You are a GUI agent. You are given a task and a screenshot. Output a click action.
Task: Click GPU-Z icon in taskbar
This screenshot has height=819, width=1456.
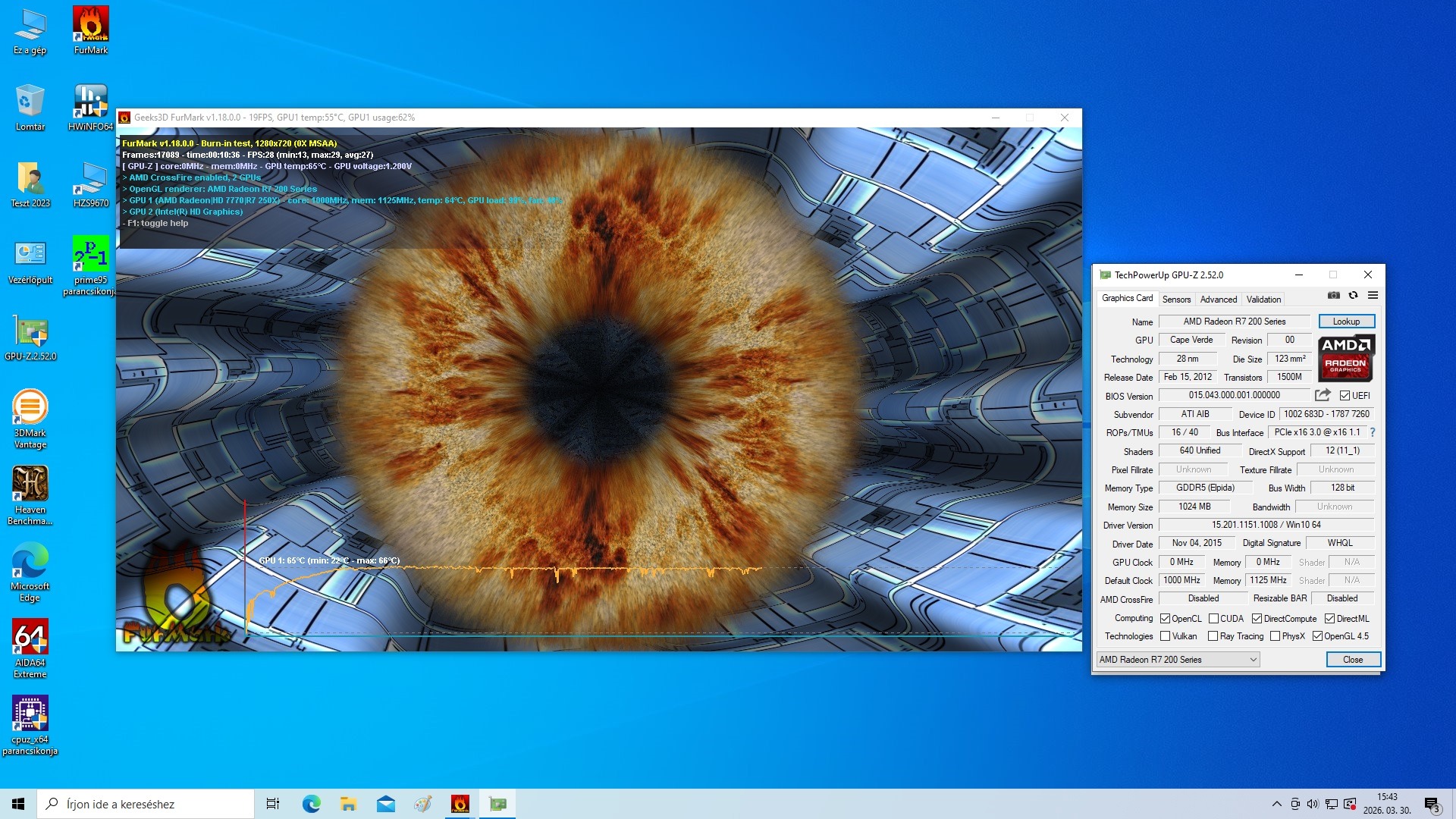pyautogui.click(x=497, y=804)
